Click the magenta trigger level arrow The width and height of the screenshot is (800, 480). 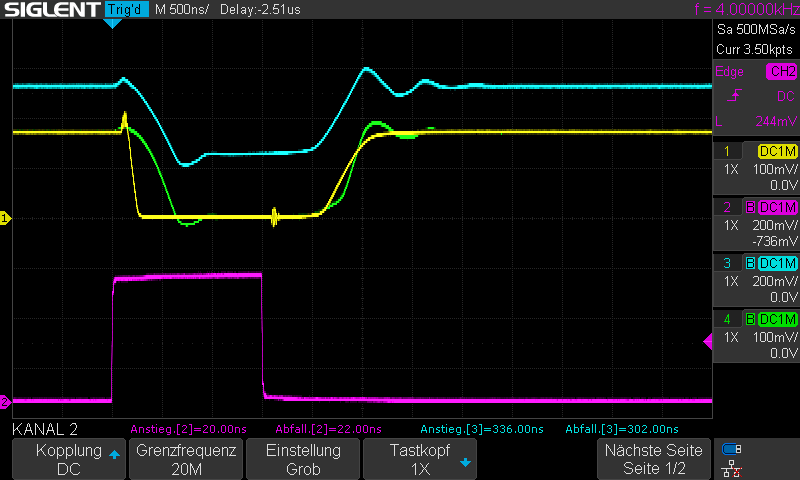(708, 341)
